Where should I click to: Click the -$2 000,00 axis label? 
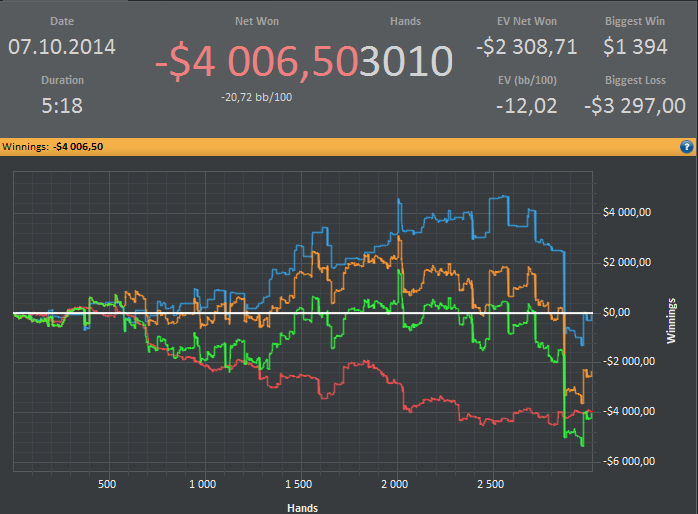629,361
